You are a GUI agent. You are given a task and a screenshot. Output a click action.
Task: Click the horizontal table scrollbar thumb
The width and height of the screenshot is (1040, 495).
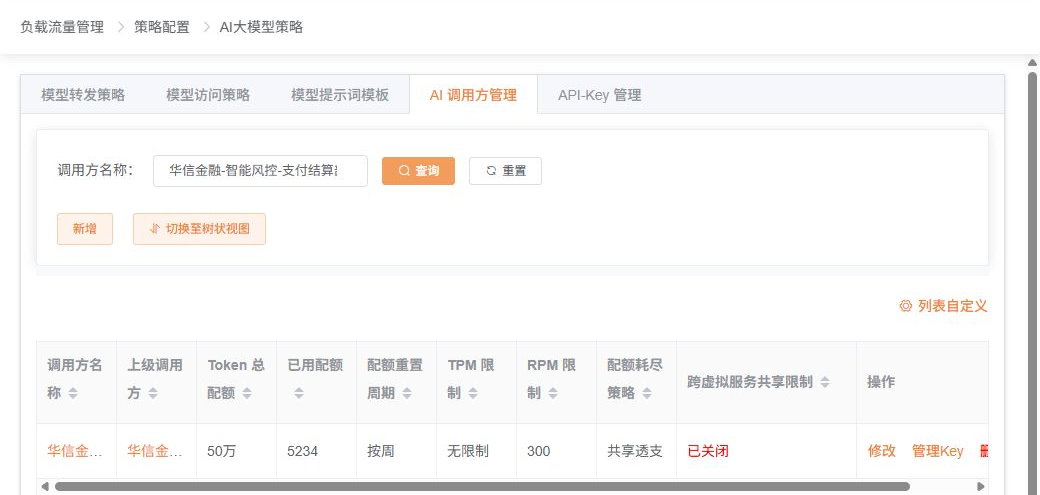coord(482,486)
